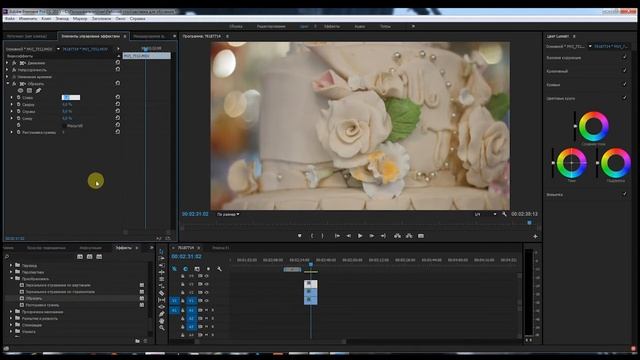Select the Zoom tool magnifier
The height and width of the screenshot is (360, 640).
(x=162, y=327)
